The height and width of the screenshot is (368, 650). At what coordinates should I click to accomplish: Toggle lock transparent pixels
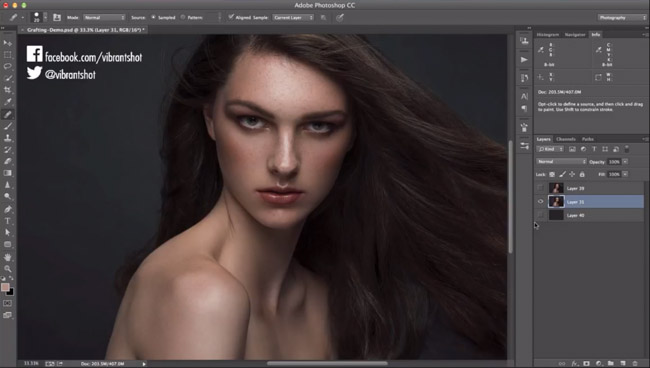pyautogui.click(x=552, y=174)
